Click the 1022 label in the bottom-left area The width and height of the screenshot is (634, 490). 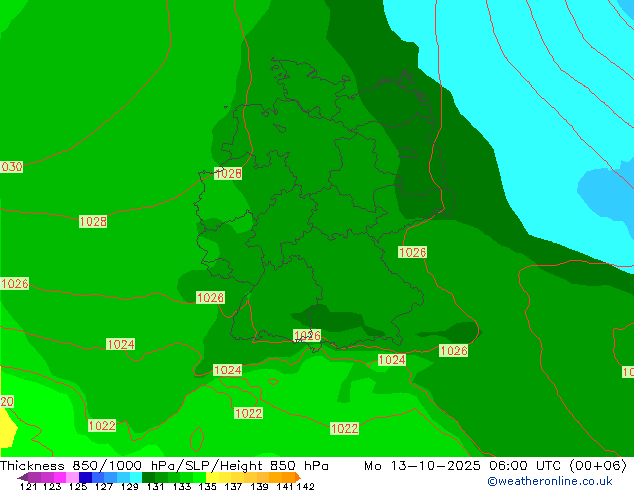tap(102, 426)
